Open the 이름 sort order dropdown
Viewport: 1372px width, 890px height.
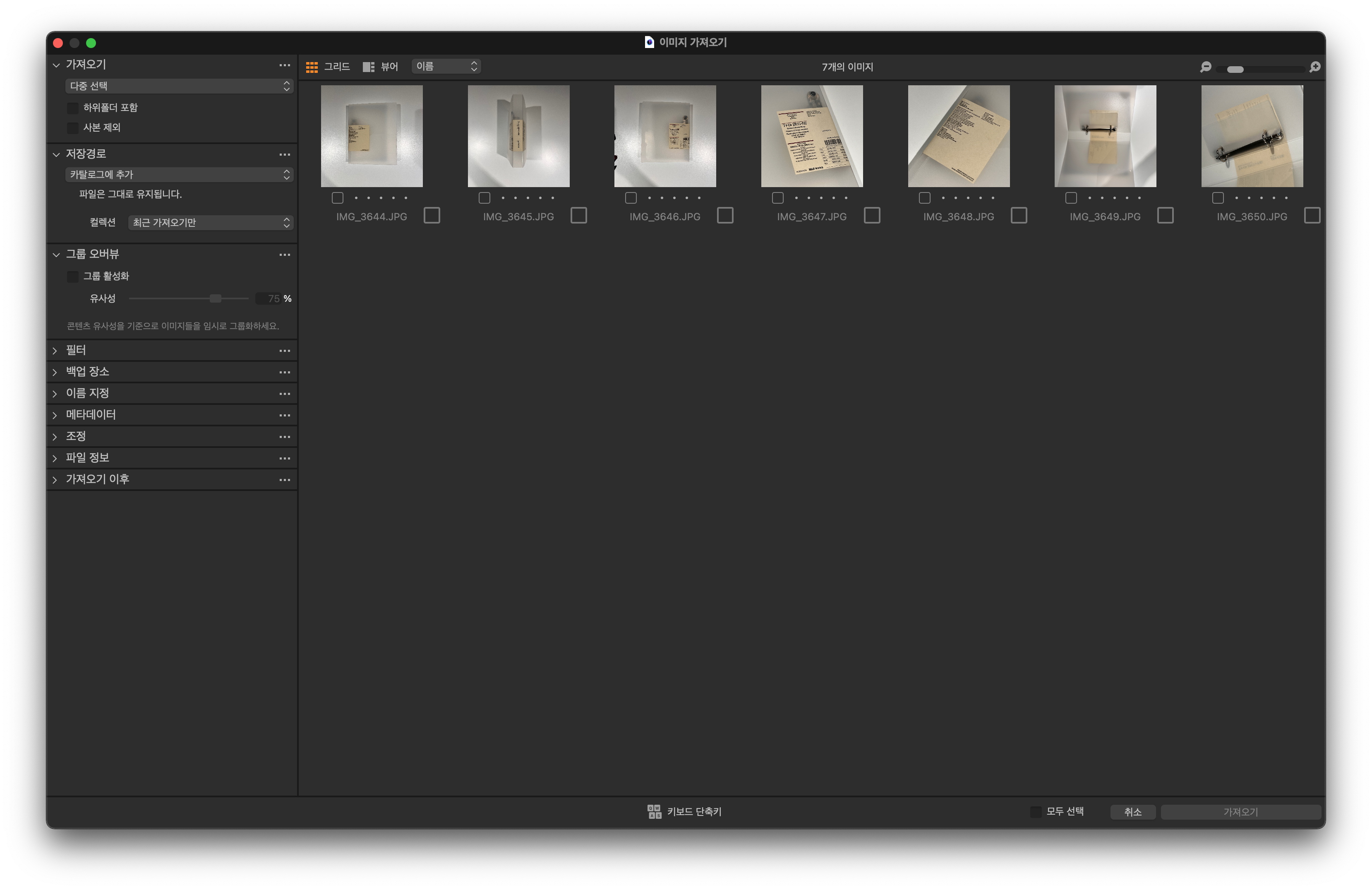(x=446, y=66)
